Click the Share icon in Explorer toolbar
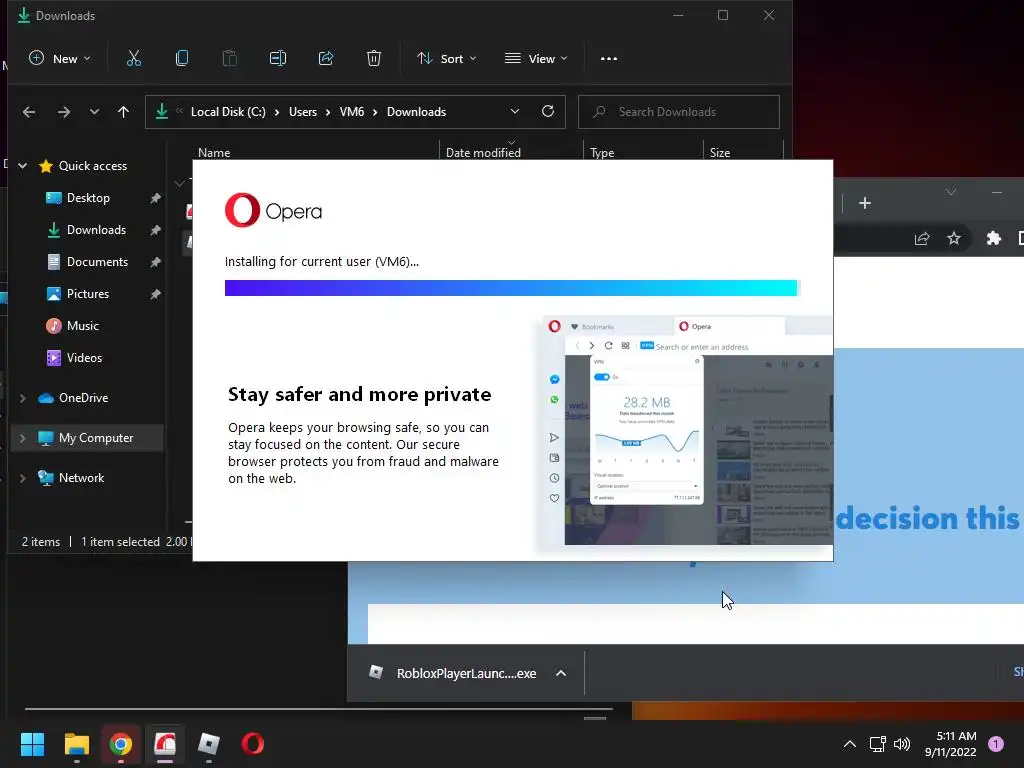 [326, 59]
